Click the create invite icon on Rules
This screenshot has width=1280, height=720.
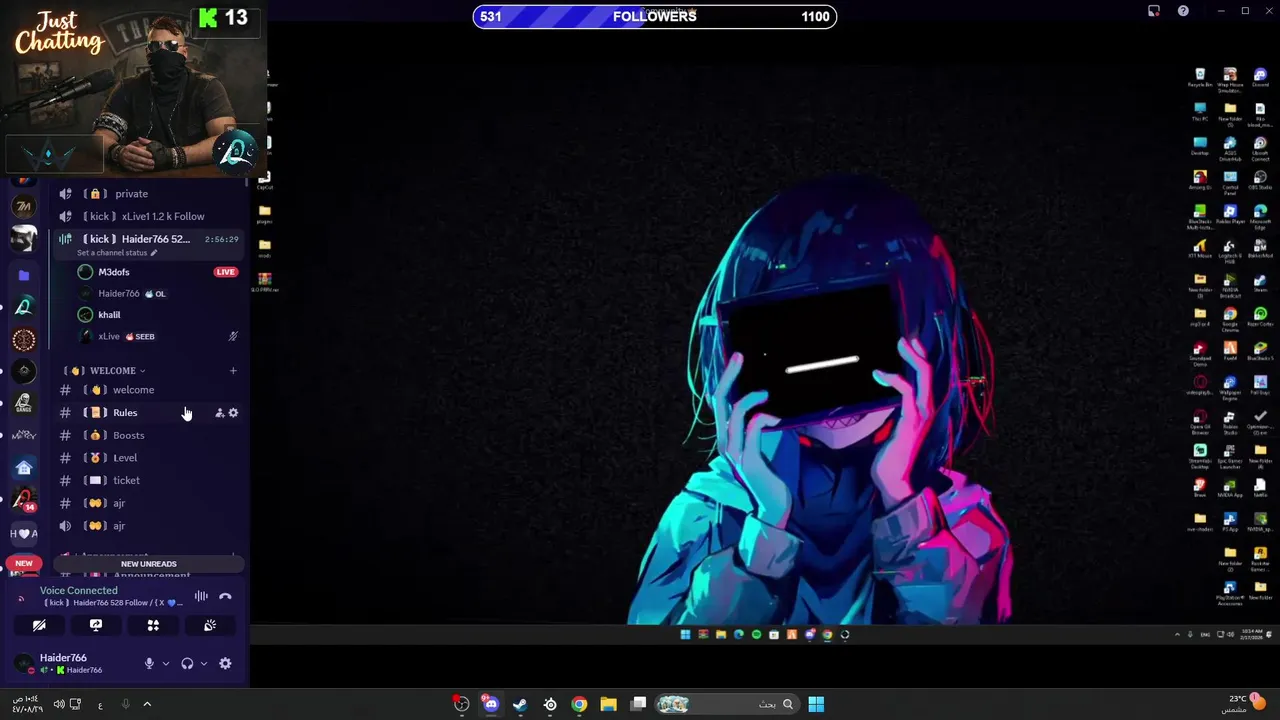[219, 413]
